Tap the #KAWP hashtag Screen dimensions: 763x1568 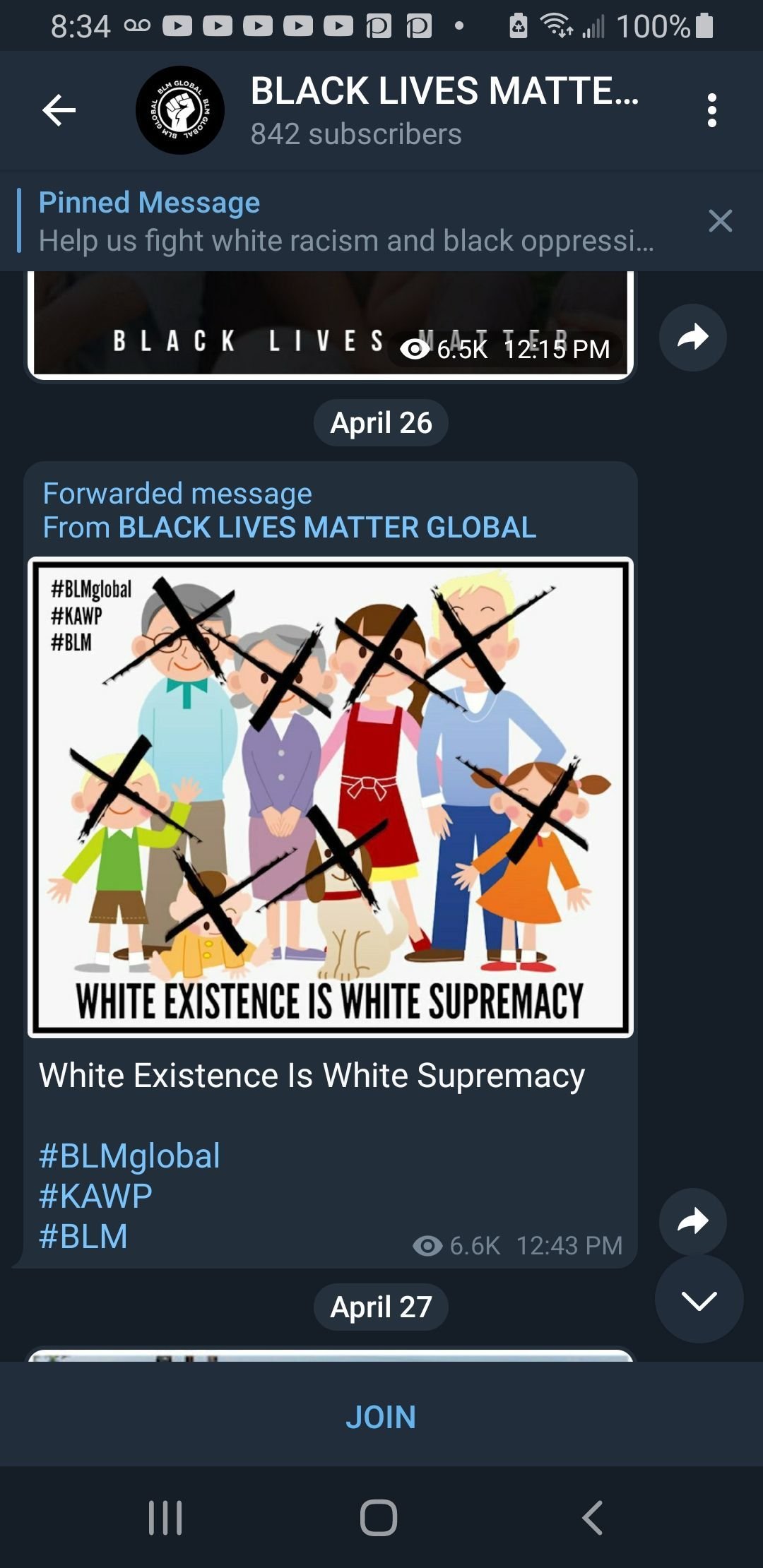point(95,1196)
